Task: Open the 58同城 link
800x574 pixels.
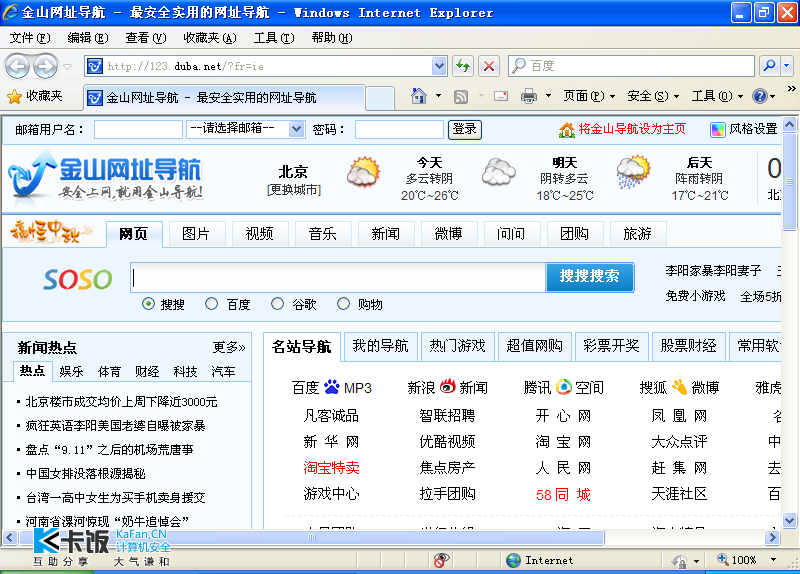Action: [563, 494]
